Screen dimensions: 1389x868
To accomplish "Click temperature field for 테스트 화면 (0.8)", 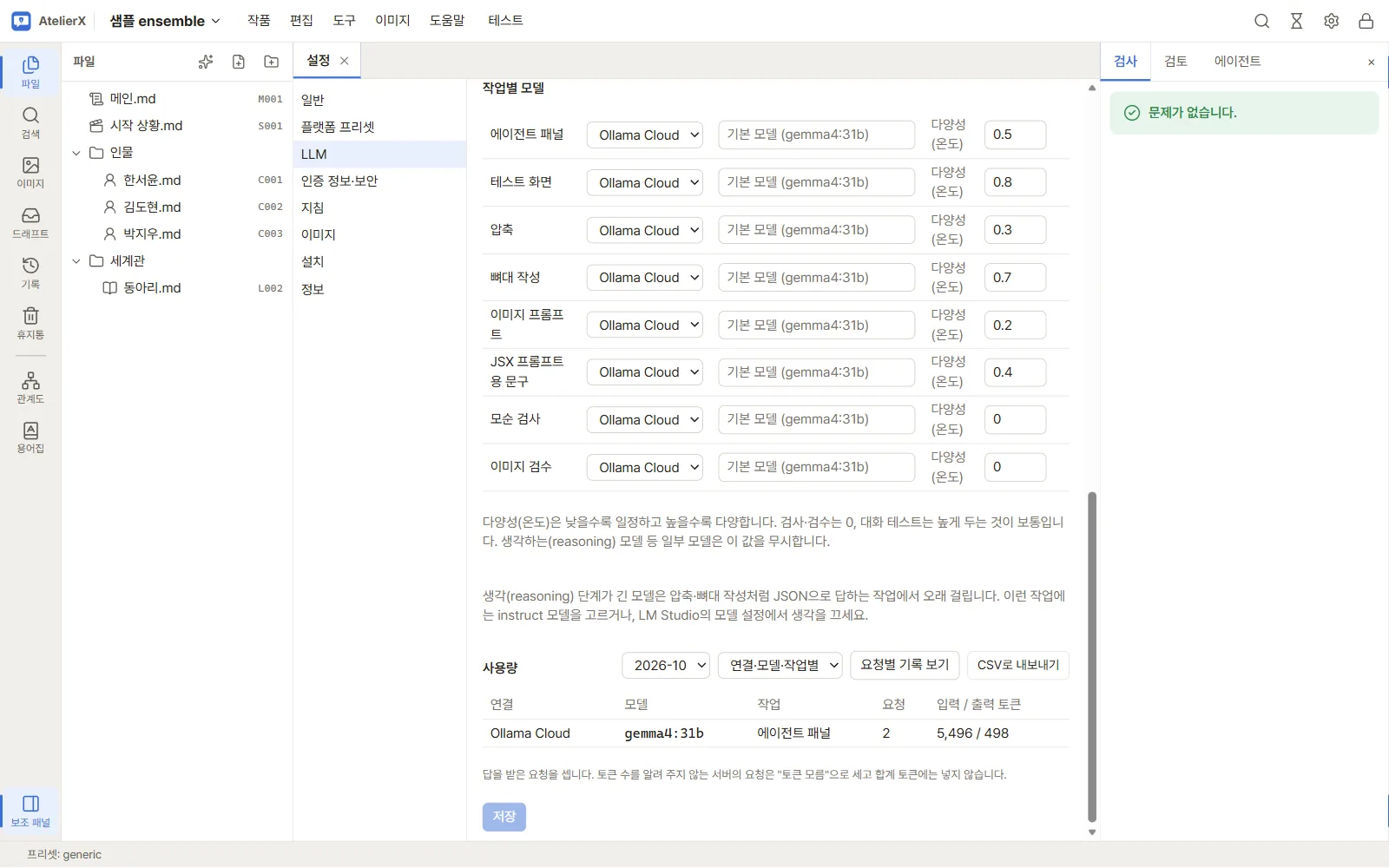I will point(1015,182).
